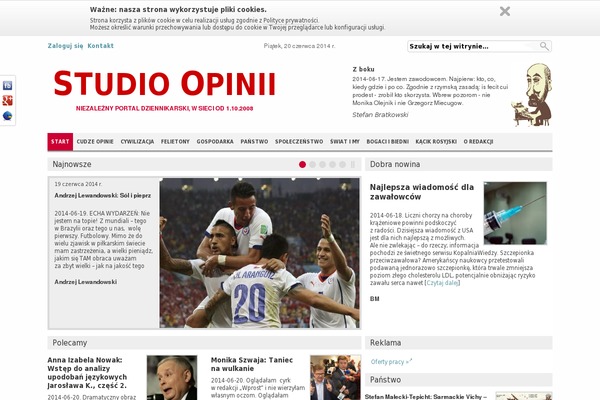Open the Państwo menu item
This screenshot has height=400, width=600.
[x=254, y=142]
